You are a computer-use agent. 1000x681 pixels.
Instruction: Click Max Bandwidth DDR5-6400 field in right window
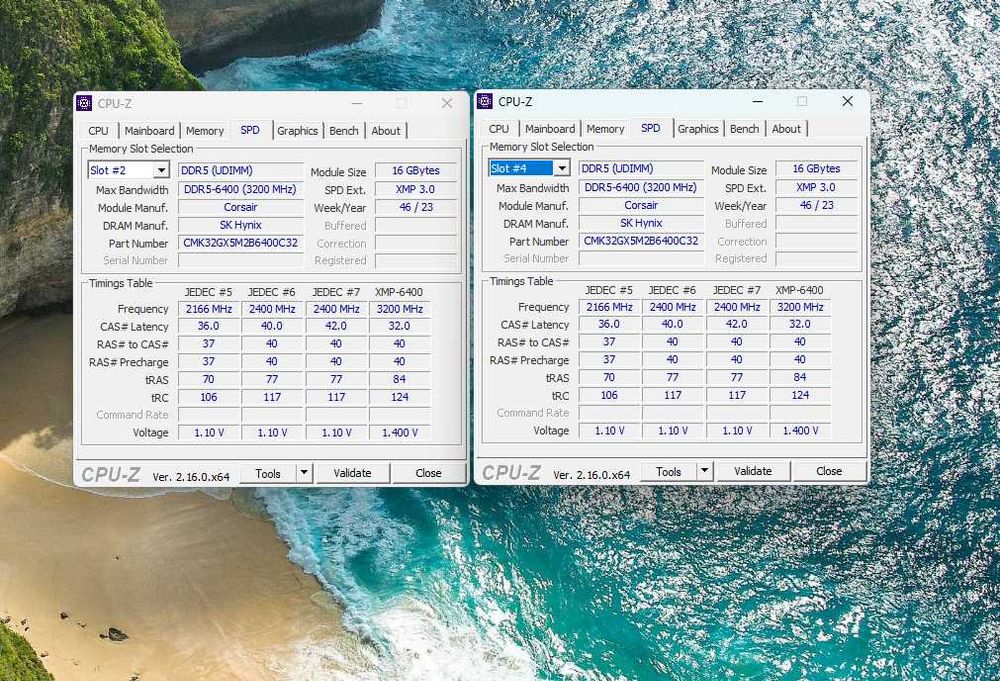coord(641,187)
